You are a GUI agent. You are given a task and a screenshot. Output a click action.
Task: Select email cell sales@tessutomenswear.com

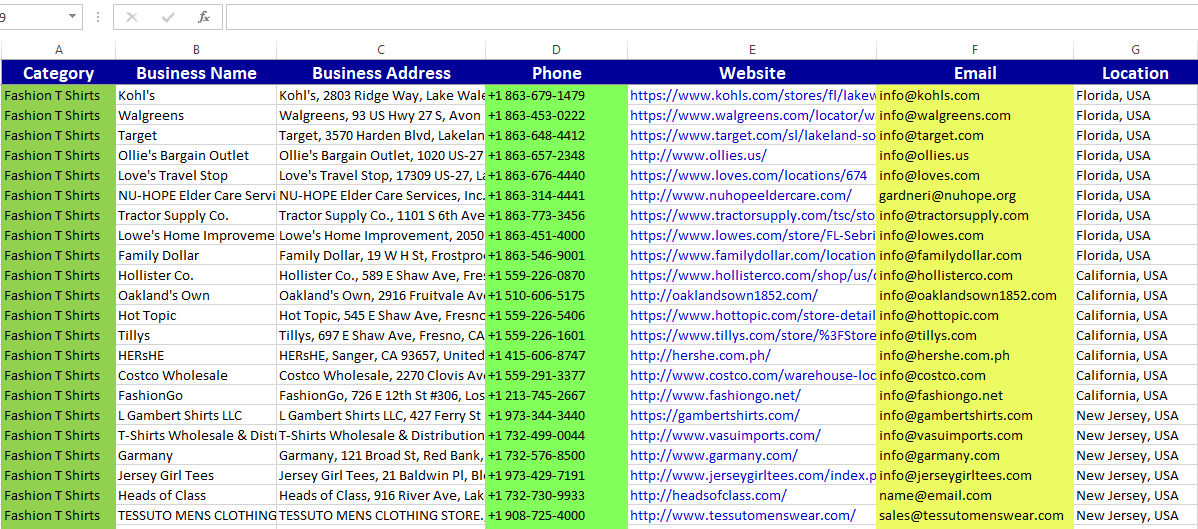[975, 515]
